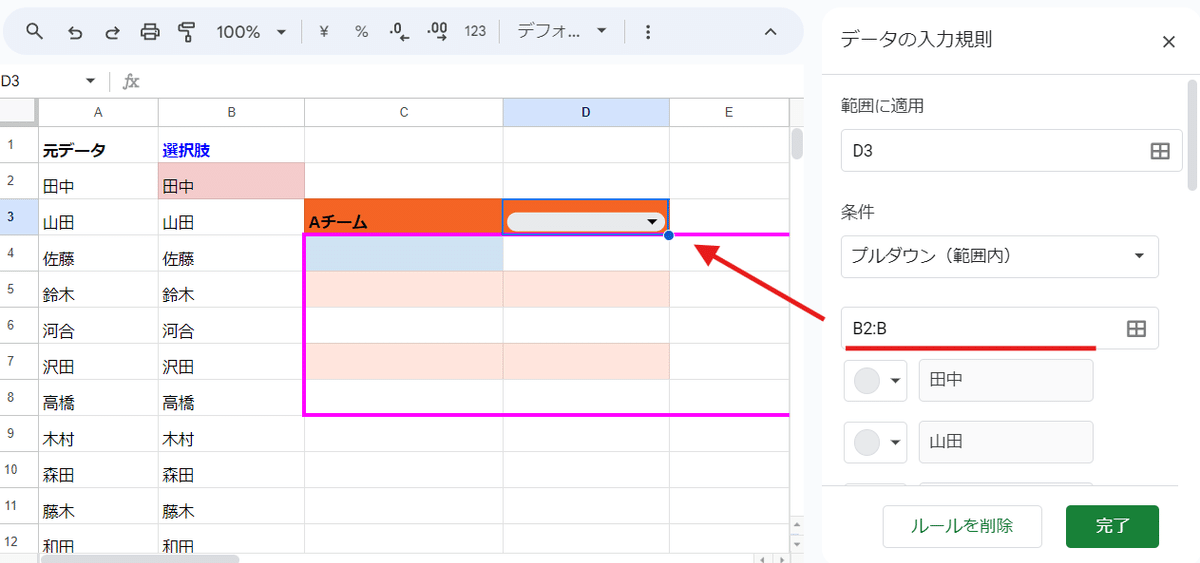
Task: Select column D header
Action: tap(586, 112)
